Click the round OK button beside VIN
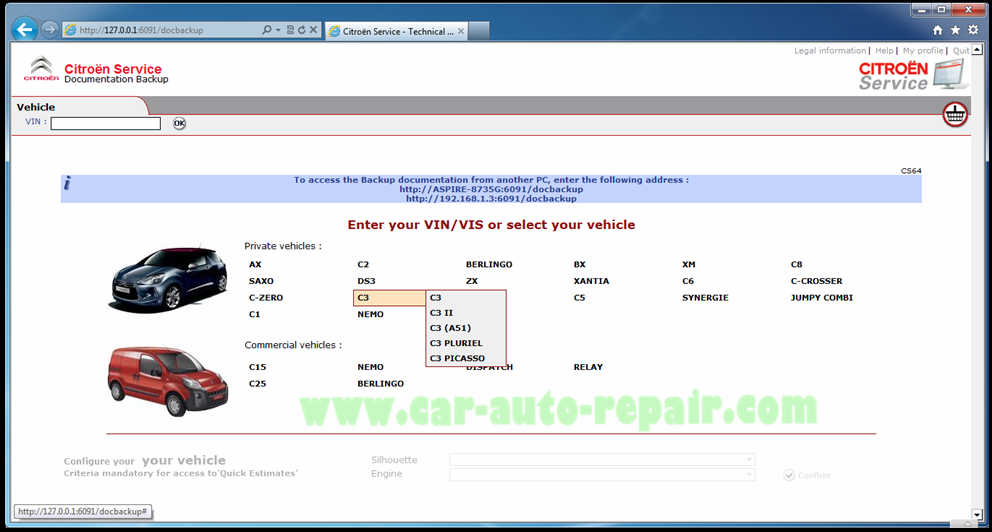 pyautogui.click(x=179, y=123)
